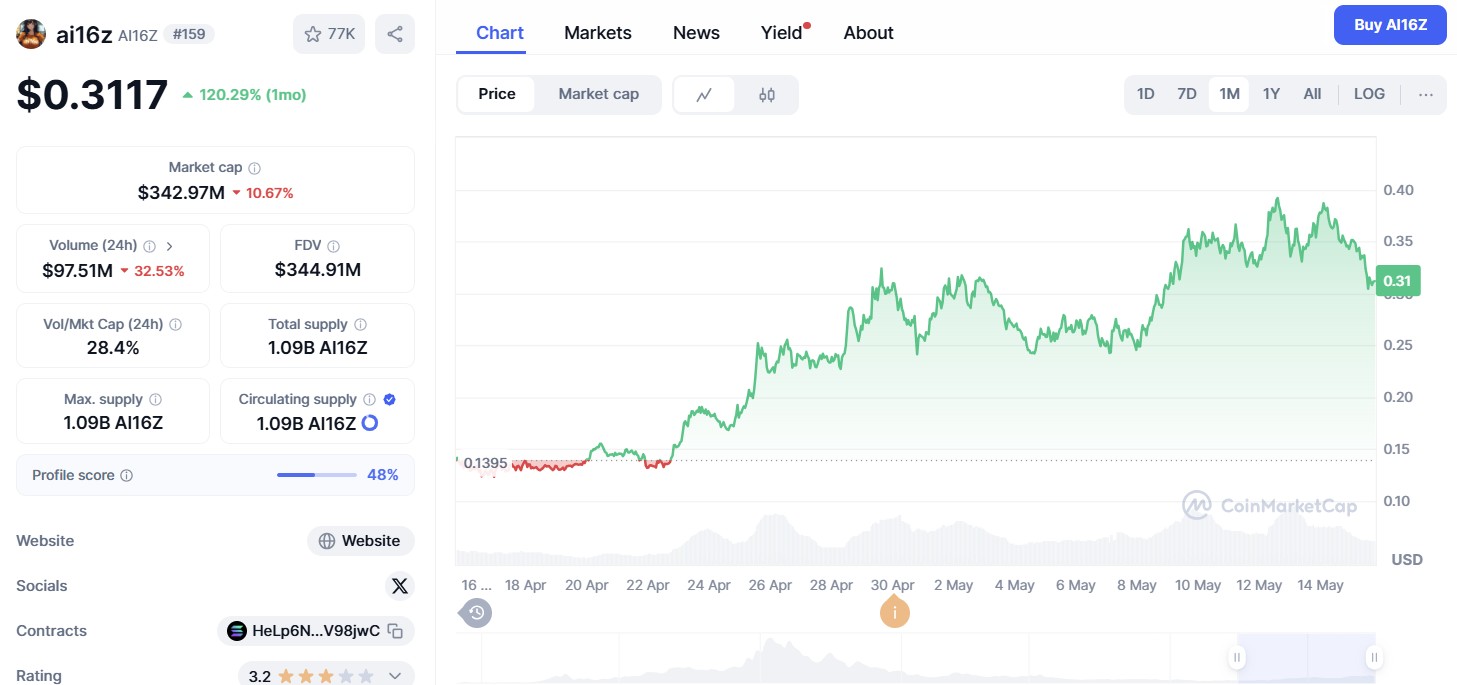Switch to the News tab

click(696, 33)
